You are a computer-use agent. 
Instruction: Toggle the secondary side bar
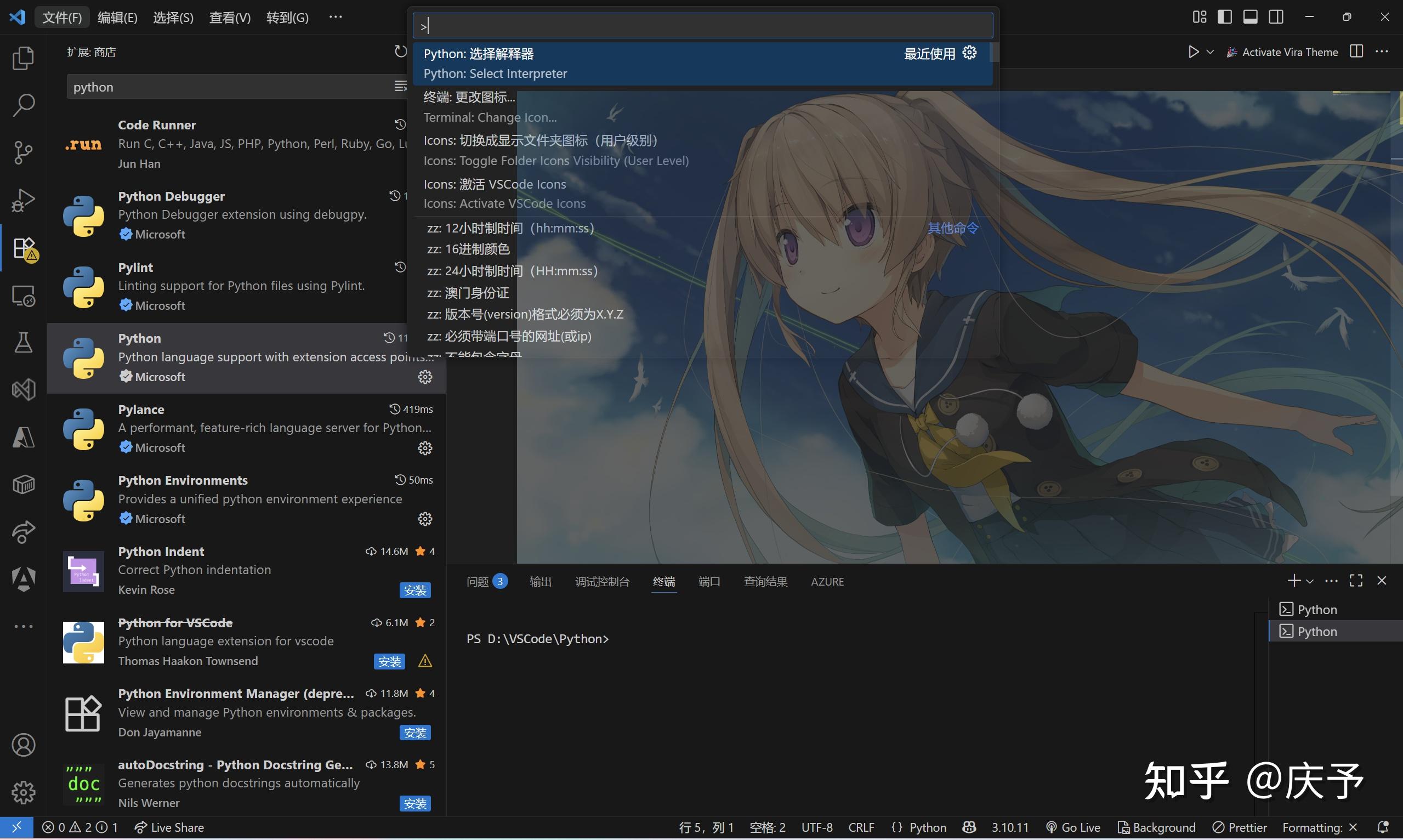coord(1276,16)
